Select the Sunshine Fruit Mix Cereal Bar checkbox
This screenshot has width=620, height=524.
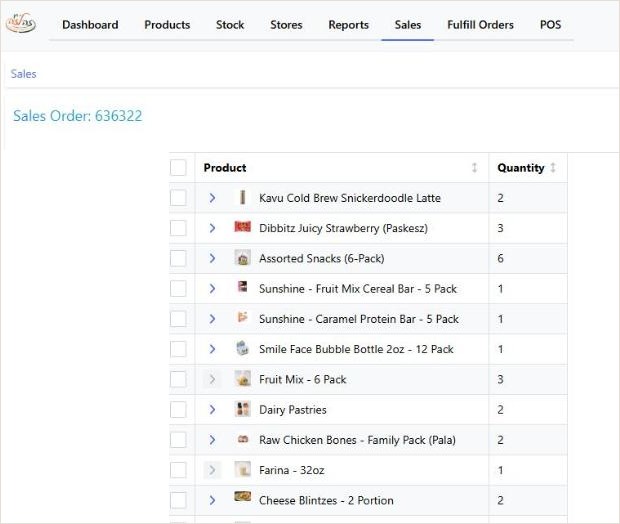coord(178,289)
